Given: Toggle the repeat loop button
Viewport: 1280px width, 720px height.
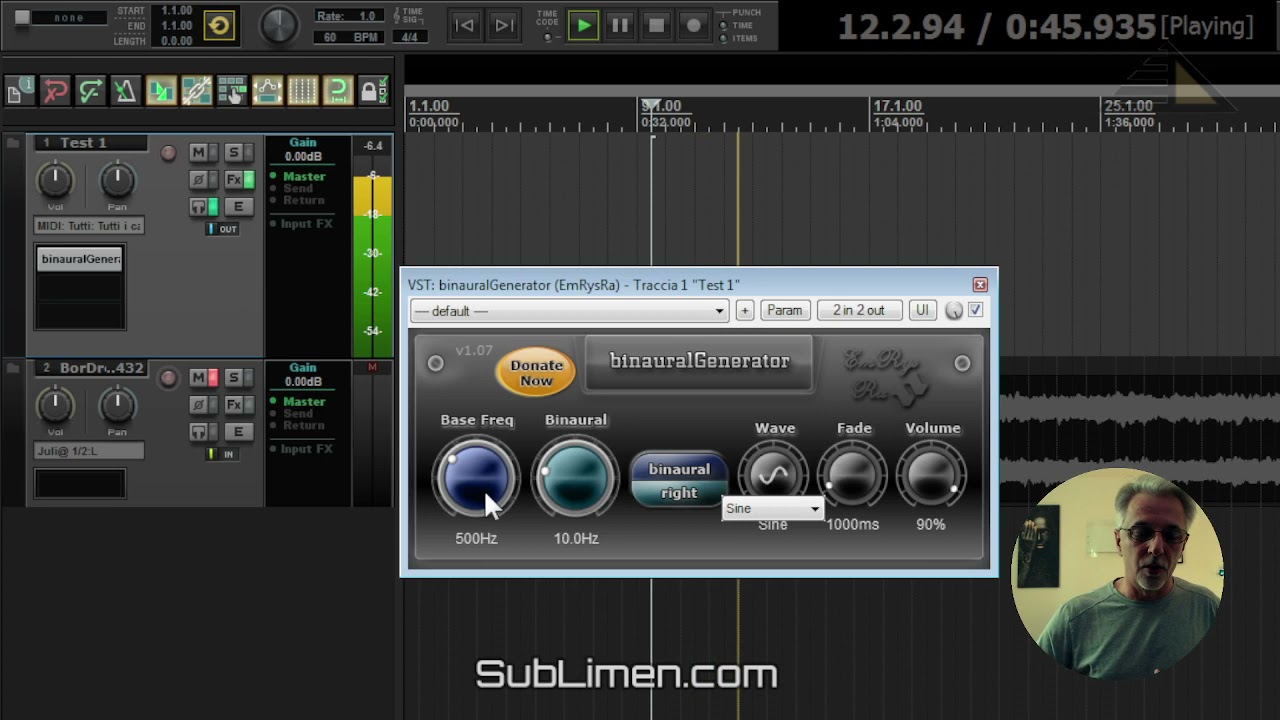Looking at the screenshot, I should pos(218,26).
